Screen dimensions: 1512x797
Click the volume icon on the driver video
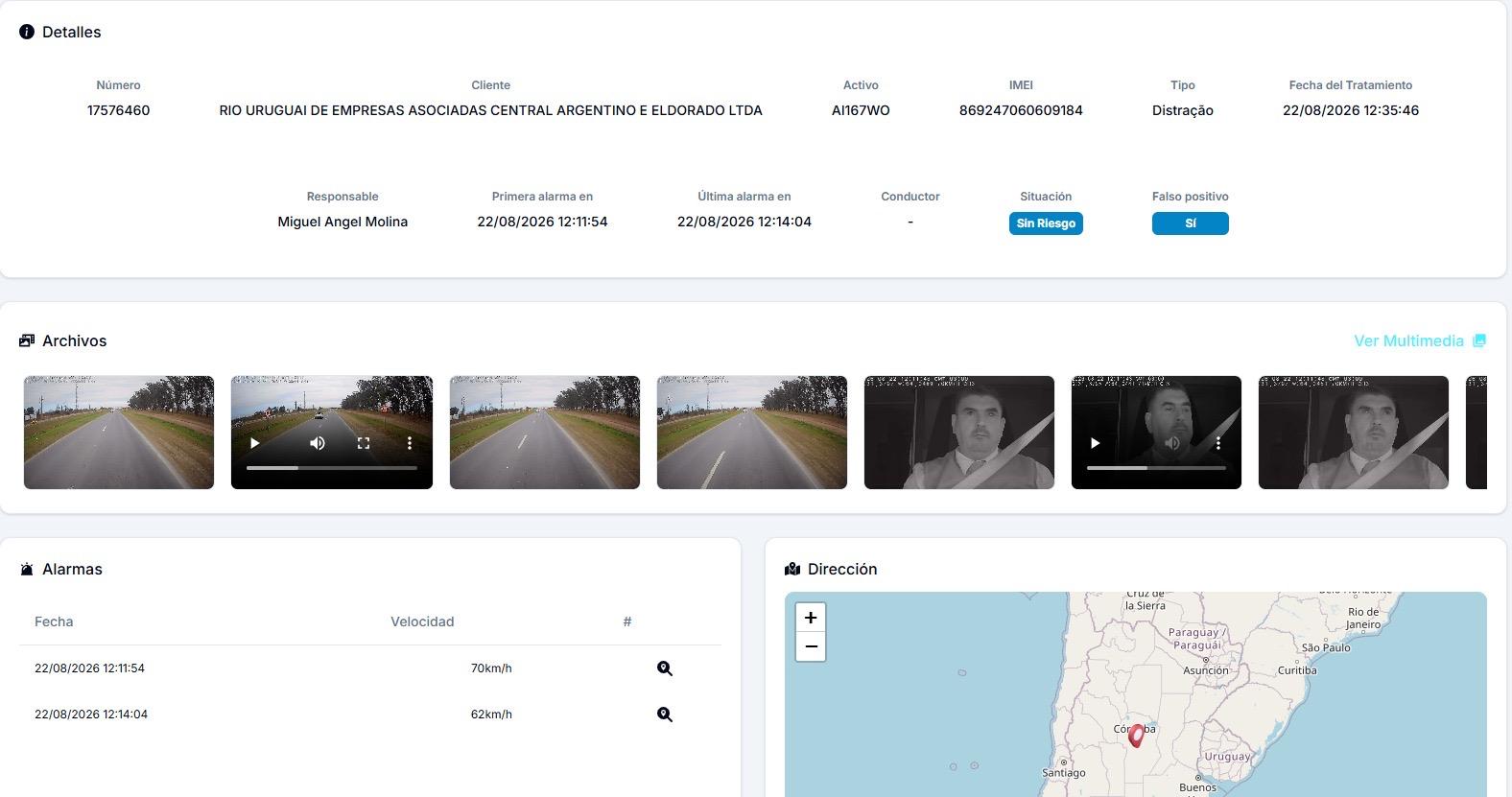pyautogui.click(x=1172, y=443)
